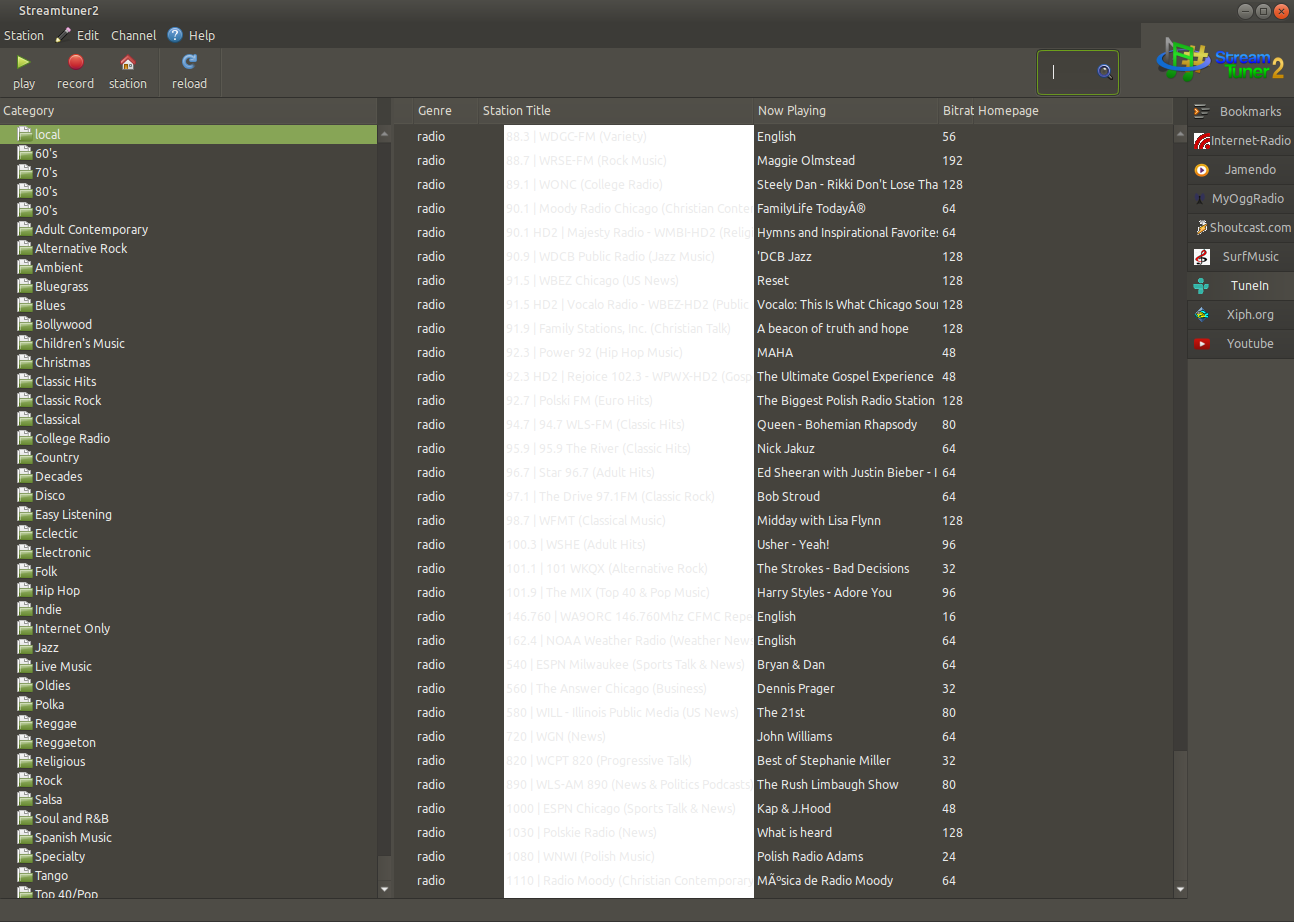
Task: Click the search magnifier icon
Action: pyautogui.click(x=1104, y=72)
